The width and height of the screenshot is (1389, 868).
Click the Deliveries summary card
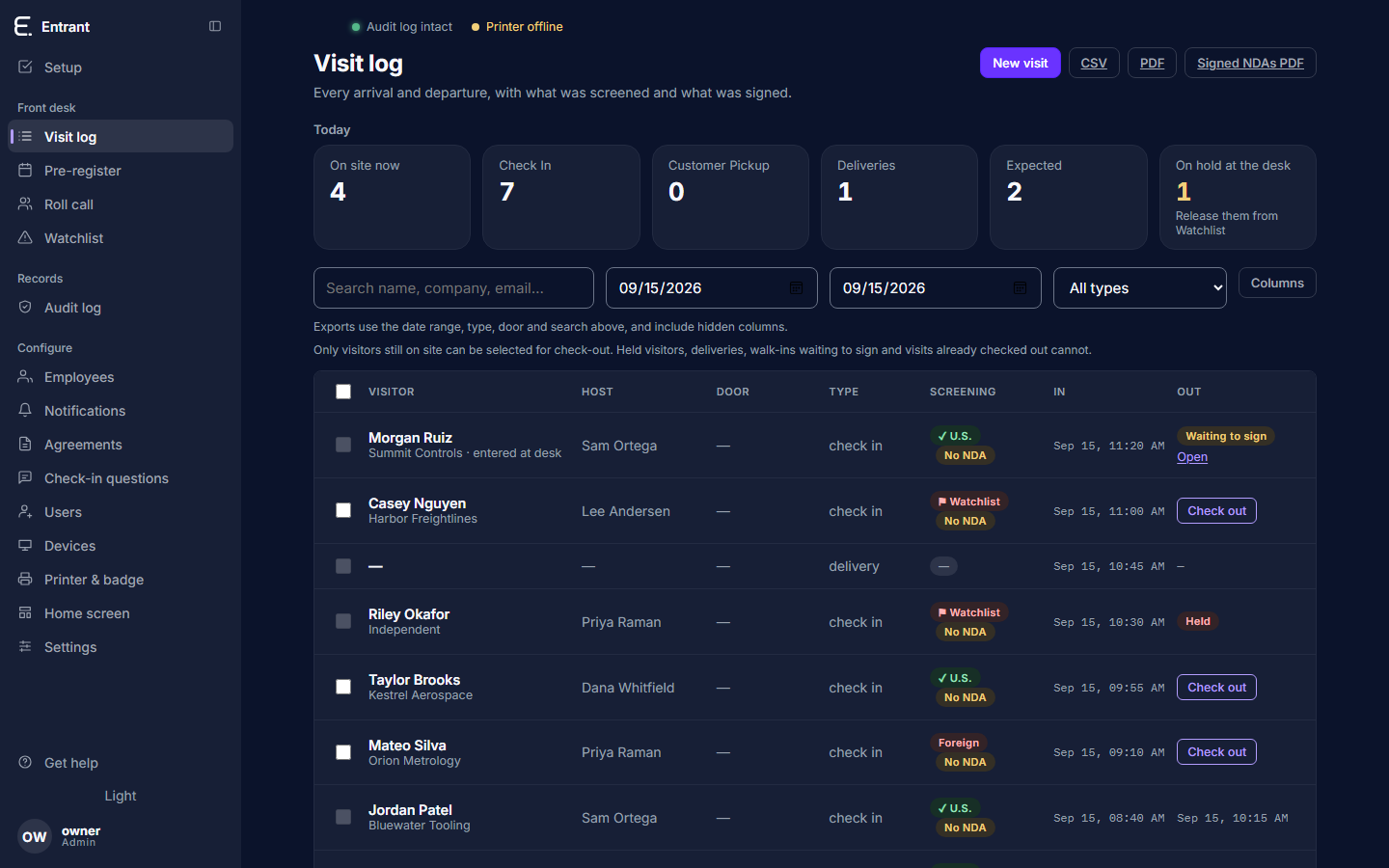pos(899,197)
